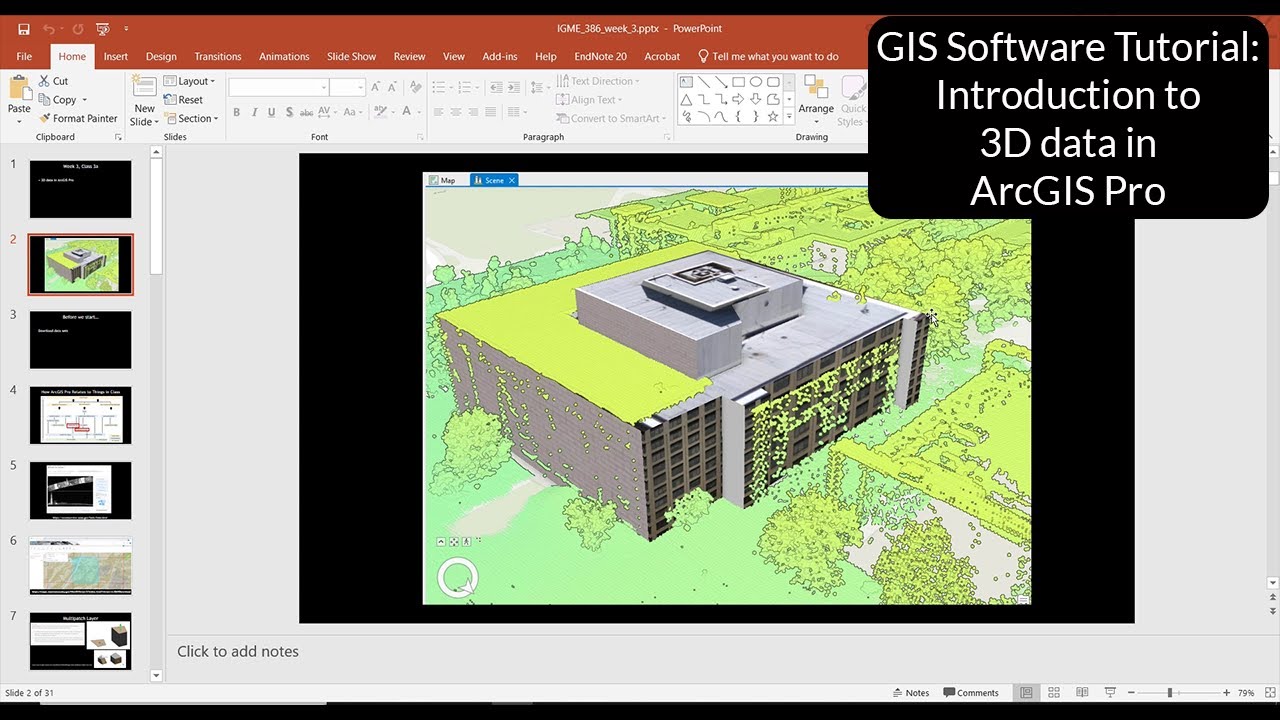Click the Reset slide button
Image resolution: width=1280 pixels, height=720 pixels.
coord(184,100)
